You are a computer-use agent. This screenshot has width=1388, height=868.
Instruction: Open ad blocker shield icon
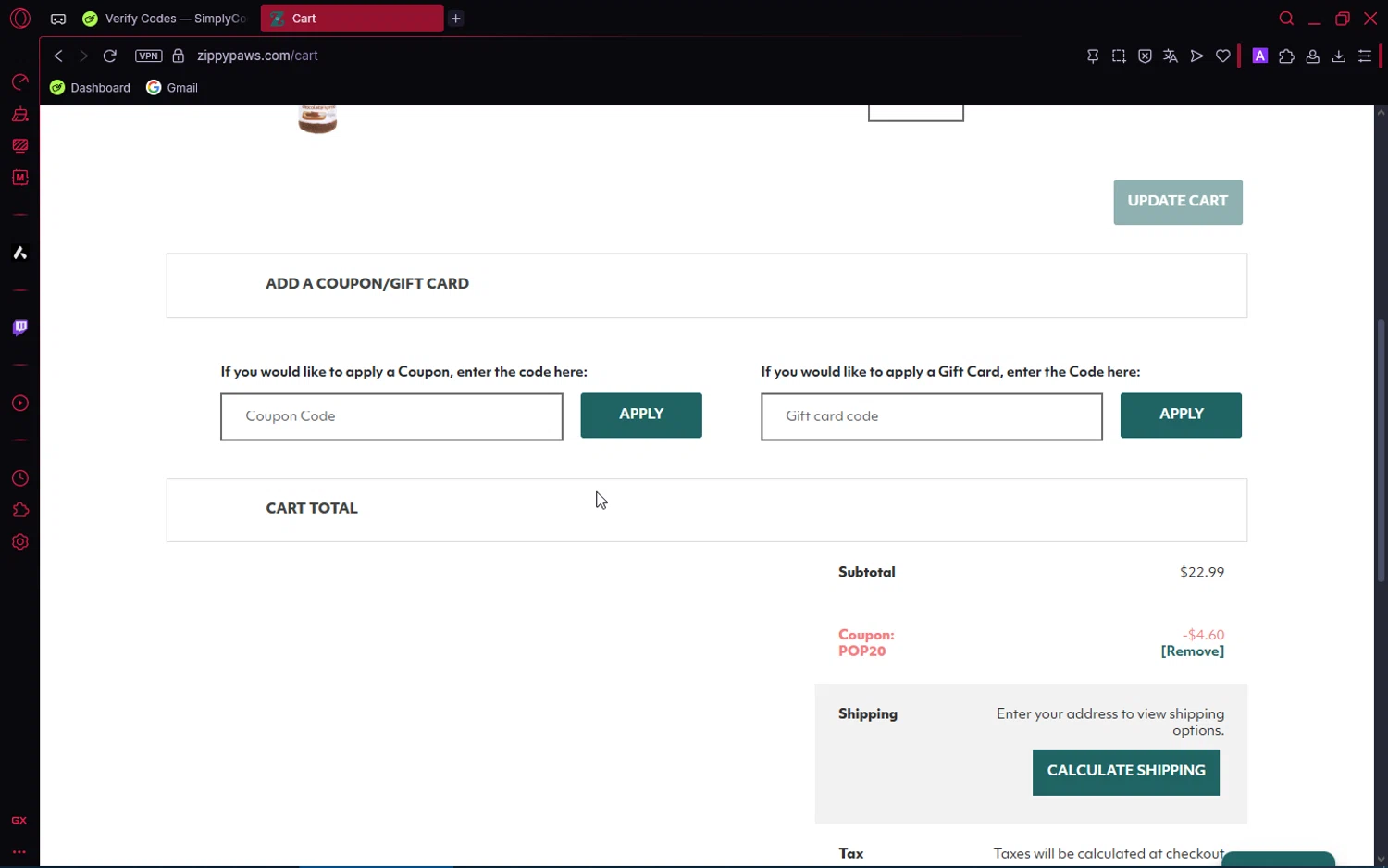[1145, 56]
